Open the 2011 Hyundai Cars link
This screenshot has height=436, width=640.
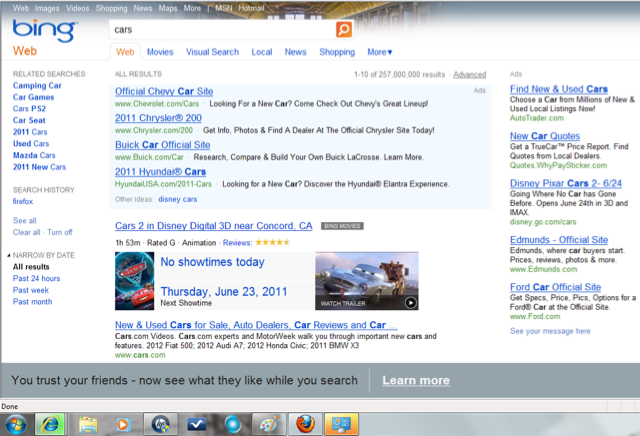(160, 172)
